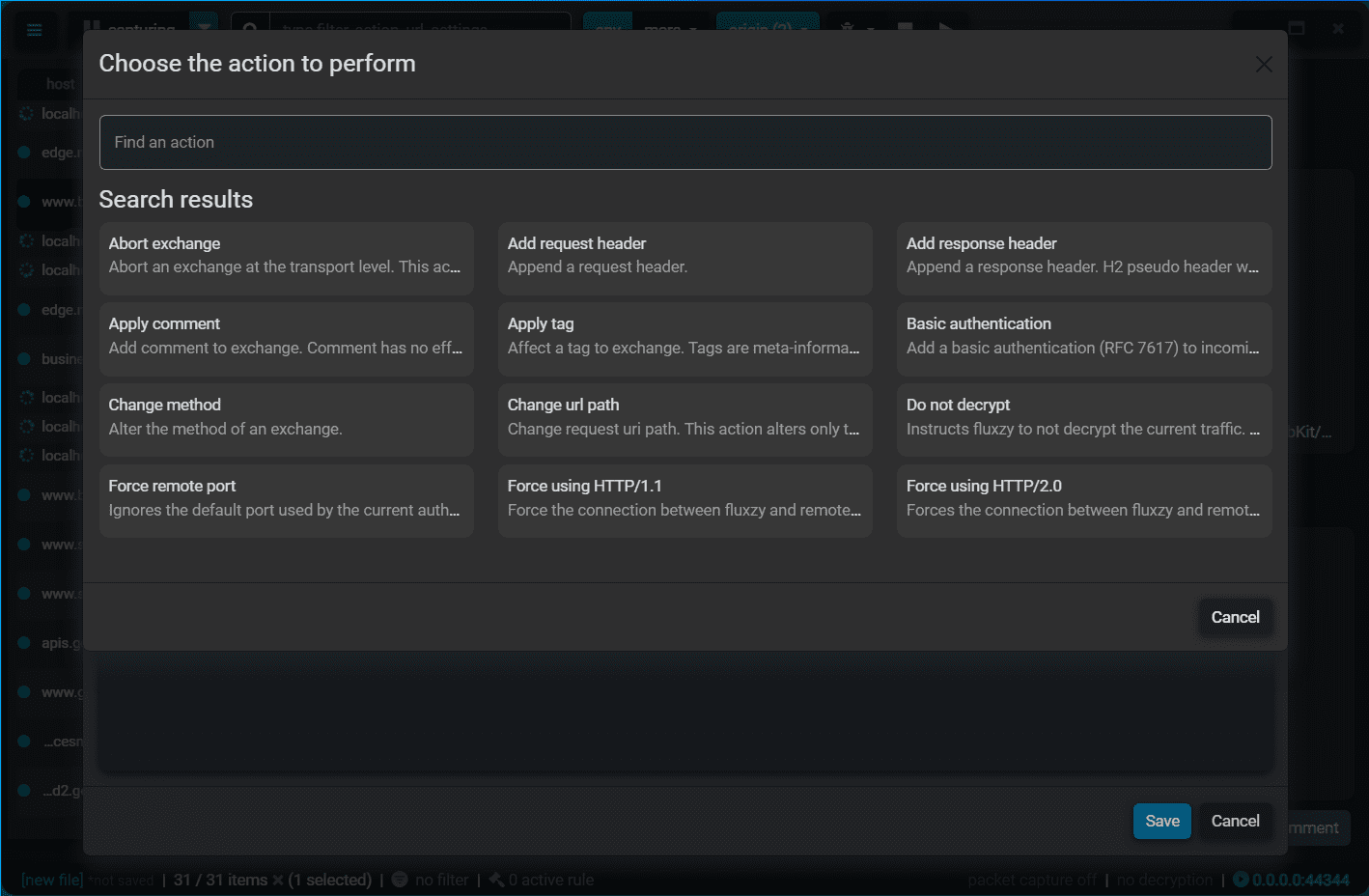The image size is (1369, 896).
Task: Click the Find an action search field
Action: click(685, 143)
